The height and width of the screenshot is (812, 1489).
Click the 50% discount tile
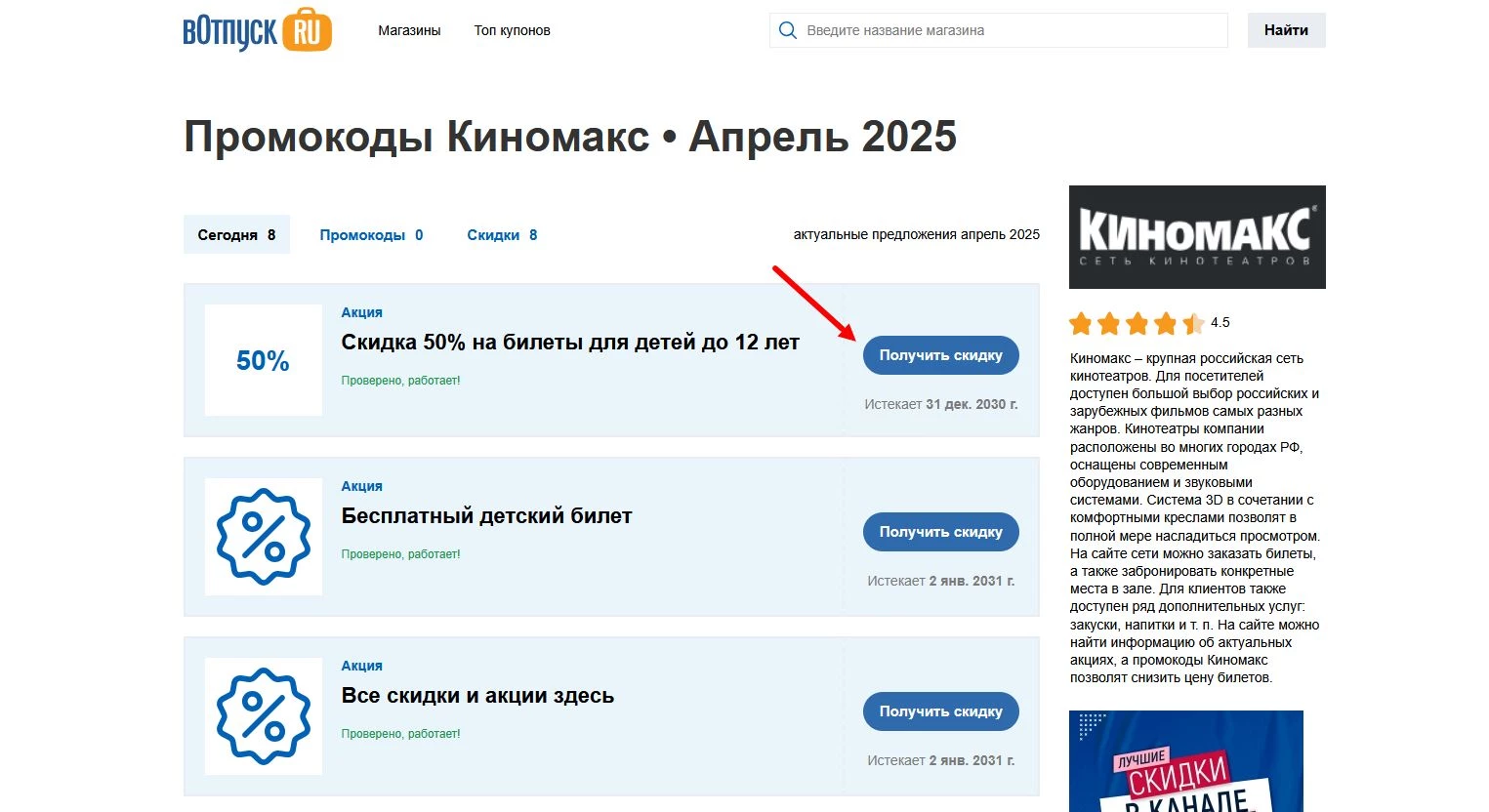[x=263, y=360]
